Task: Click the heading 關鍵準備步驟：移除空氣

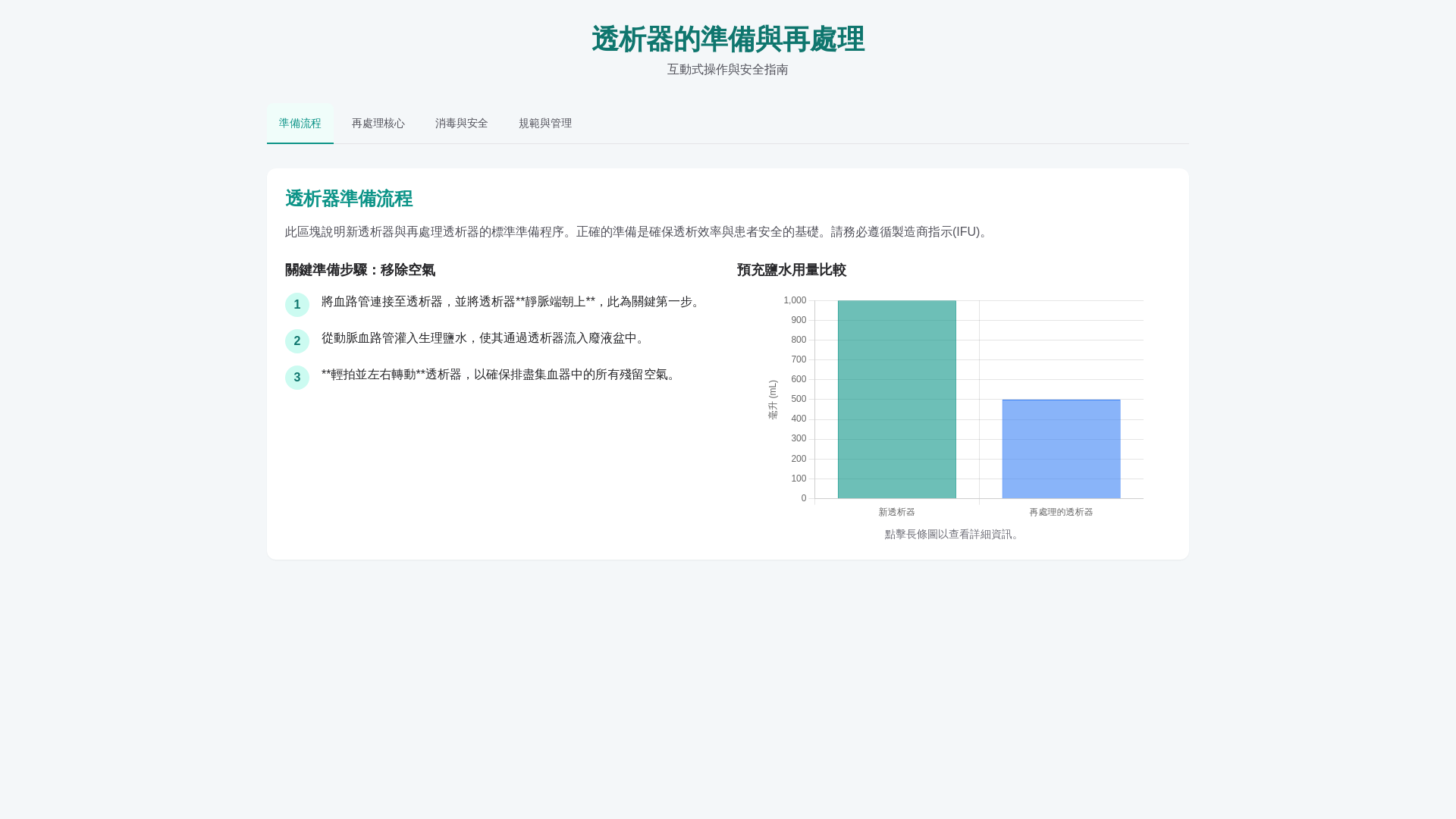Action: (360, 270)
